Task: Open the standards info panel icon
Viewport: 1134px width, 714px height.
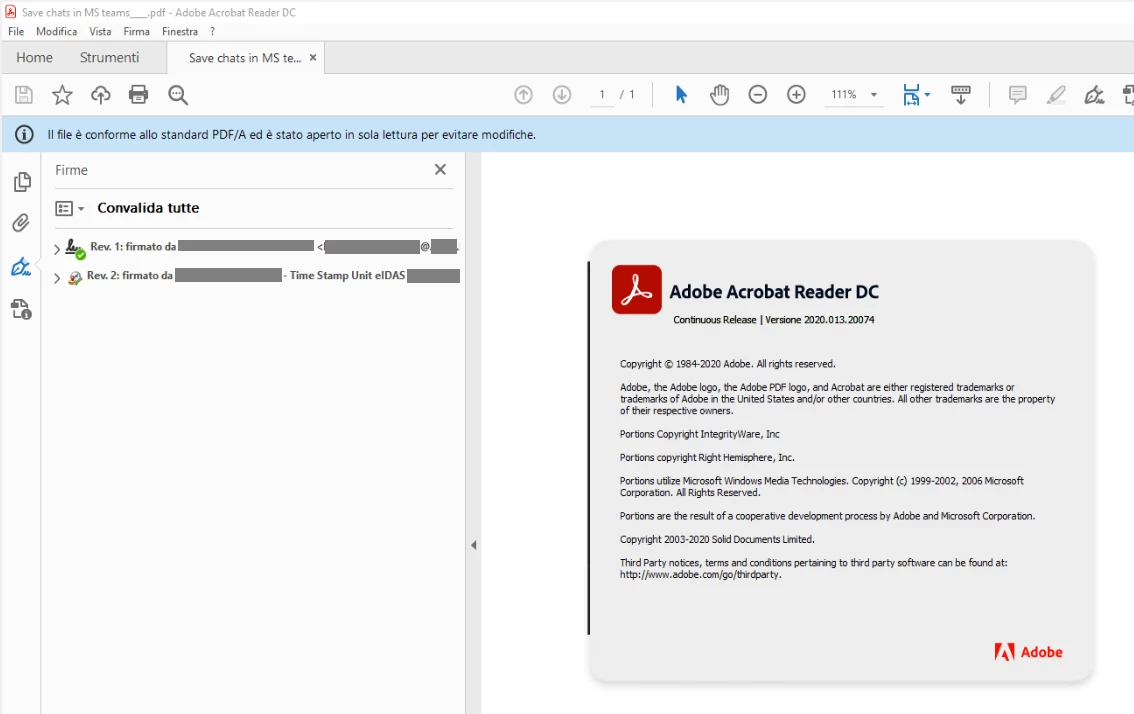Action: tap(21, 310)
